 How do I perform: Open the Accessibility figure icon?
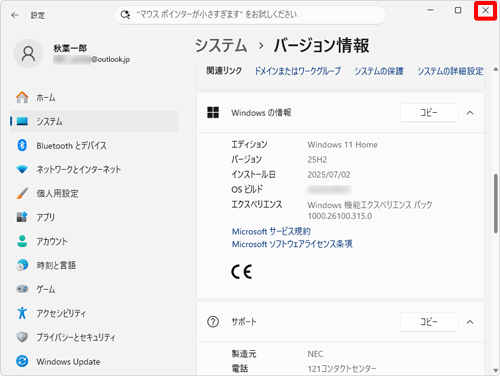(x=22, y=313)
